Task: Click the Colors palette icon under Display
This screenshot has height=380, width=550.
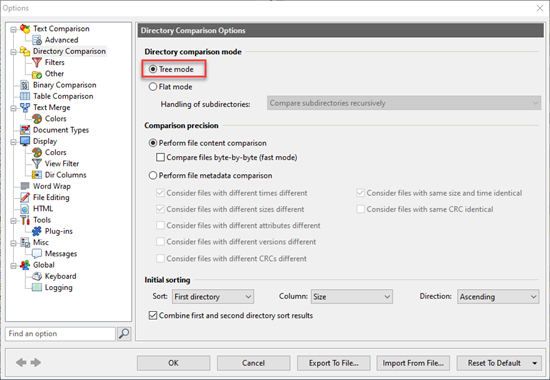Action: (37, 152)
